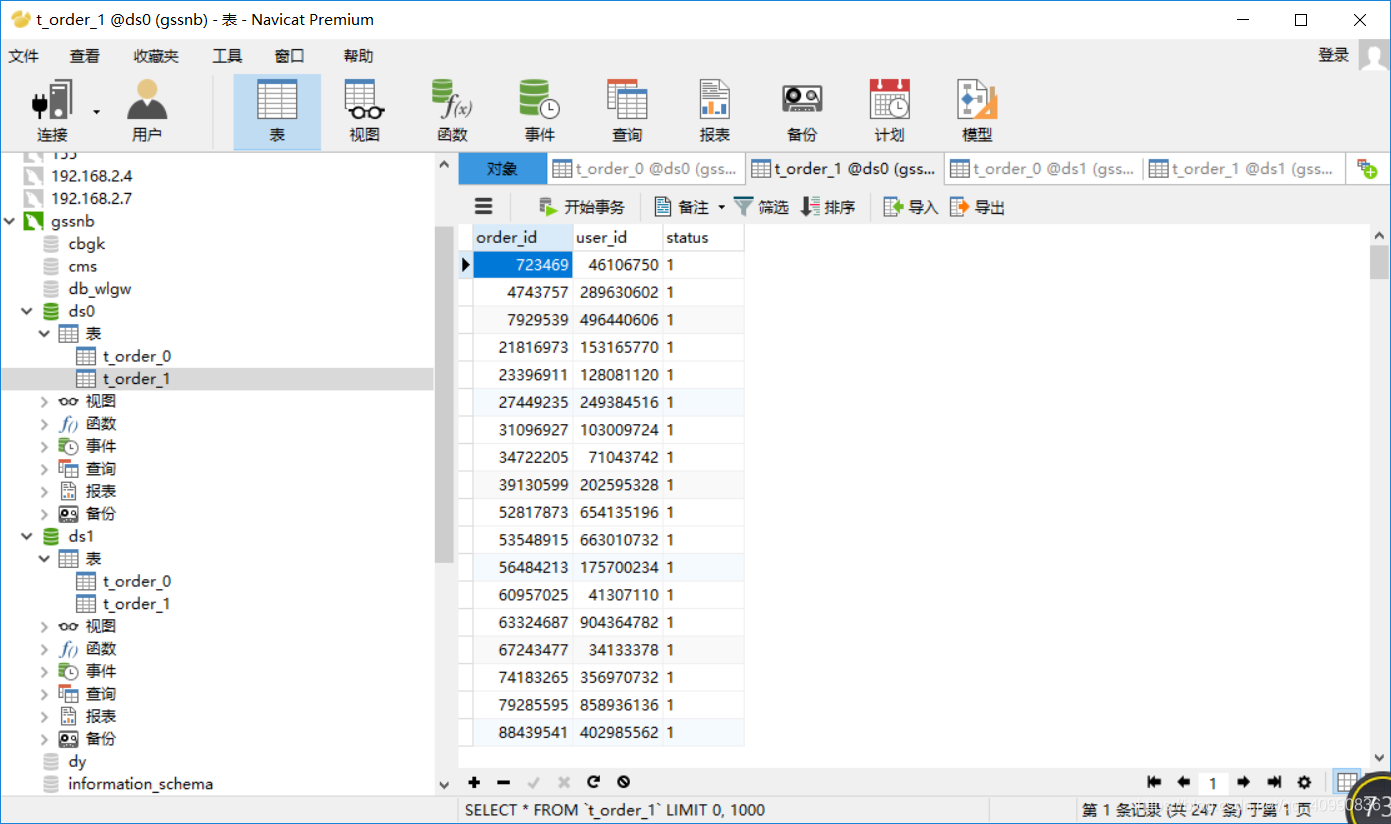Select the db_wlgw database
The image size is (1391, 824).
(99, 289)
